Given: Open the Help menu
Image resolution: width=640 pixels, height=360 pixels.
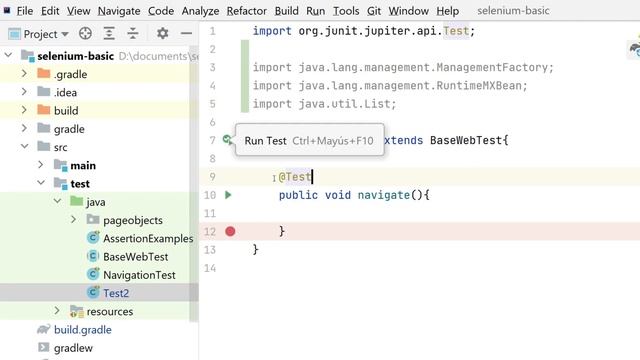Looking at the screenshot, I should coord(447,11).
